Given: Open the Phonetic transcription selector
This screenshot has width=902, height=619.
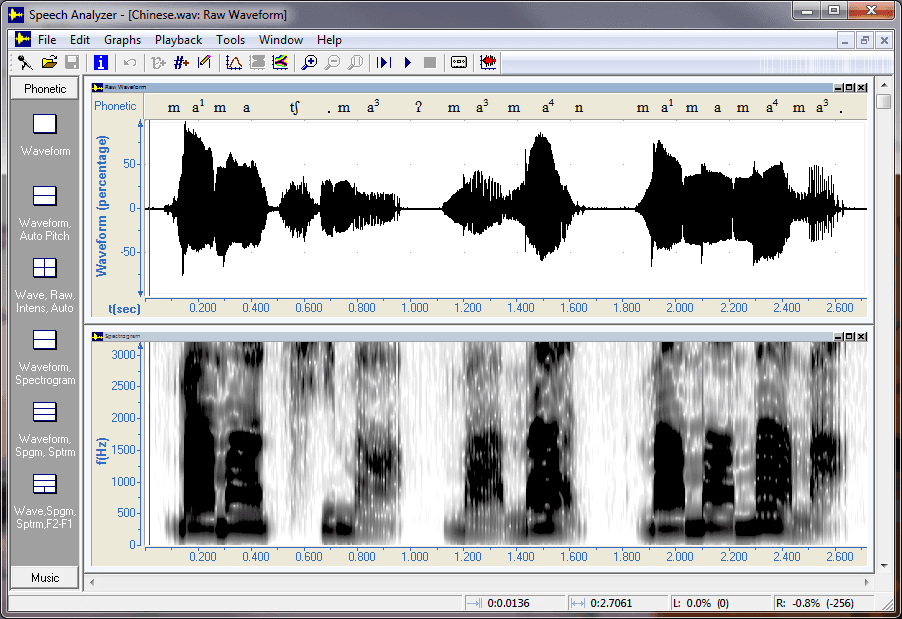Looking at the screenshot, I should coord(115,105).
